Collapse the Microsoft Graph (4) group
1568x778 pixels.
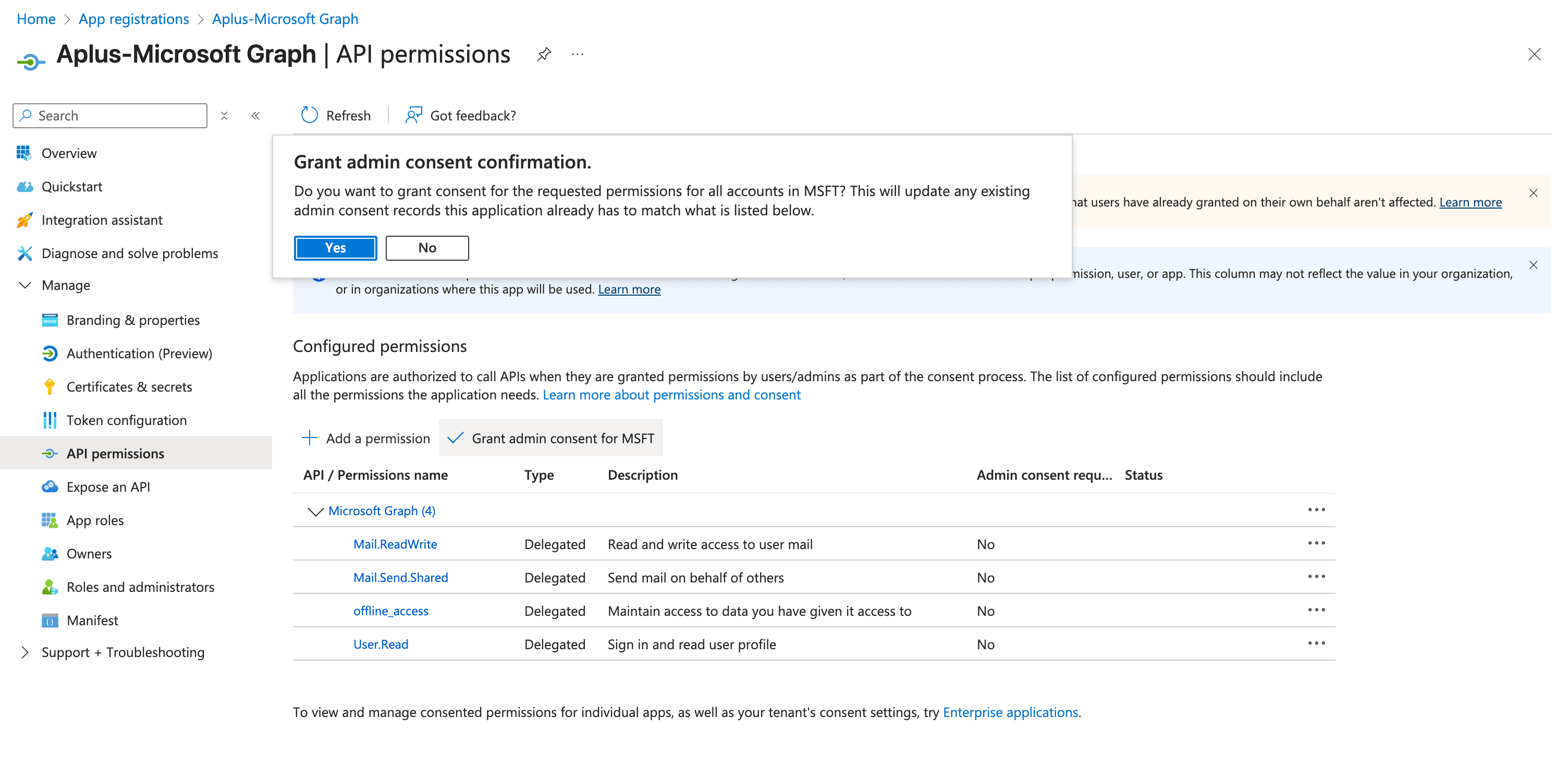coord(315,512)
